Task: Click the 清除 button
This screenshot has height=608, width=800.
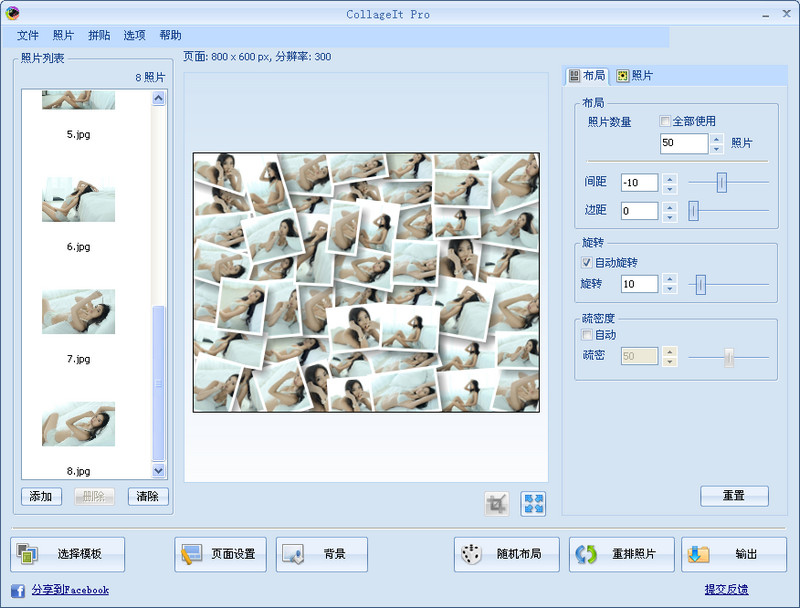Action: (x=148, y=496)
